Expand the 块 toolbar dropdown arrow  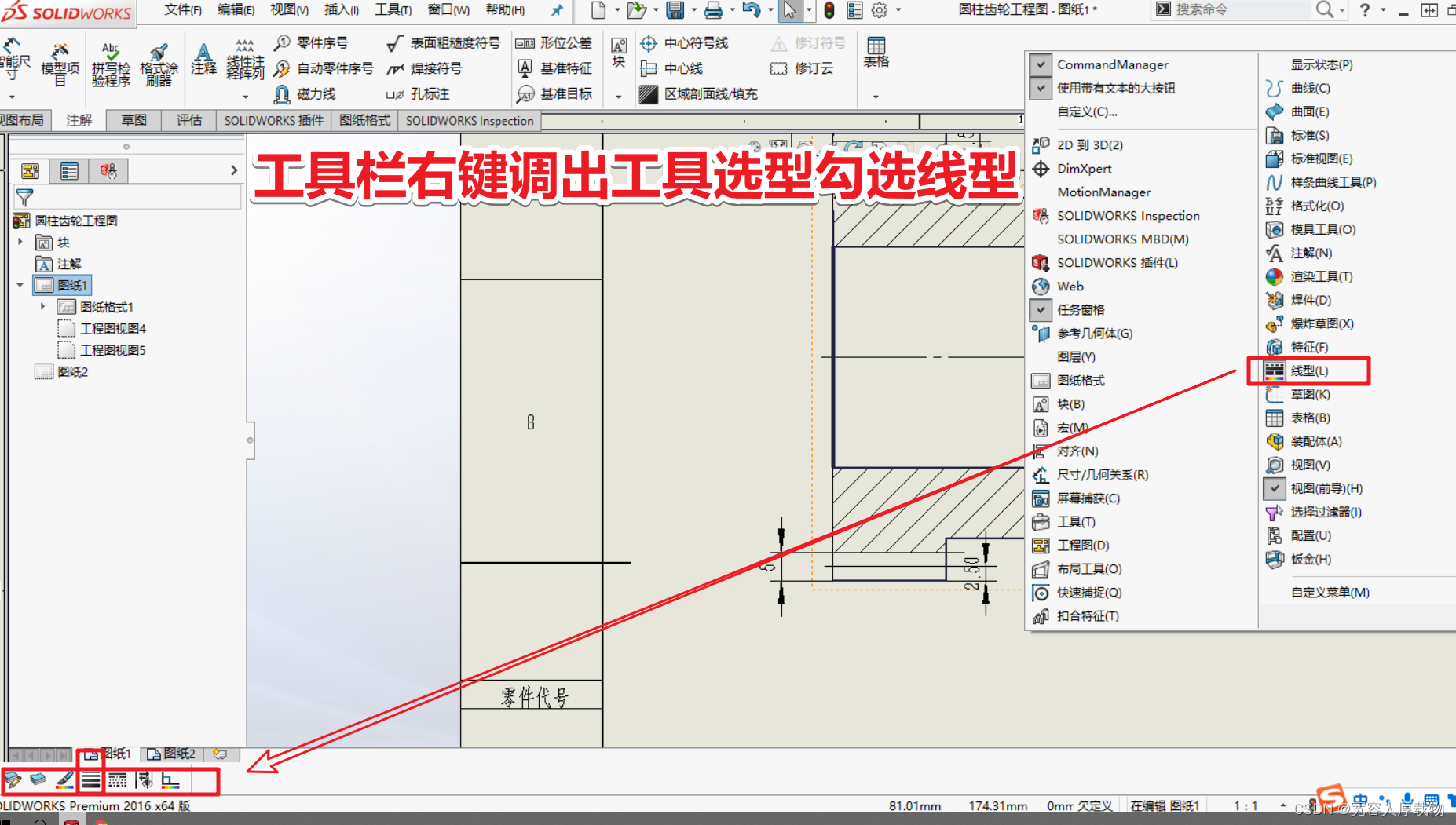pyautogui.click(x=619, y=97)
